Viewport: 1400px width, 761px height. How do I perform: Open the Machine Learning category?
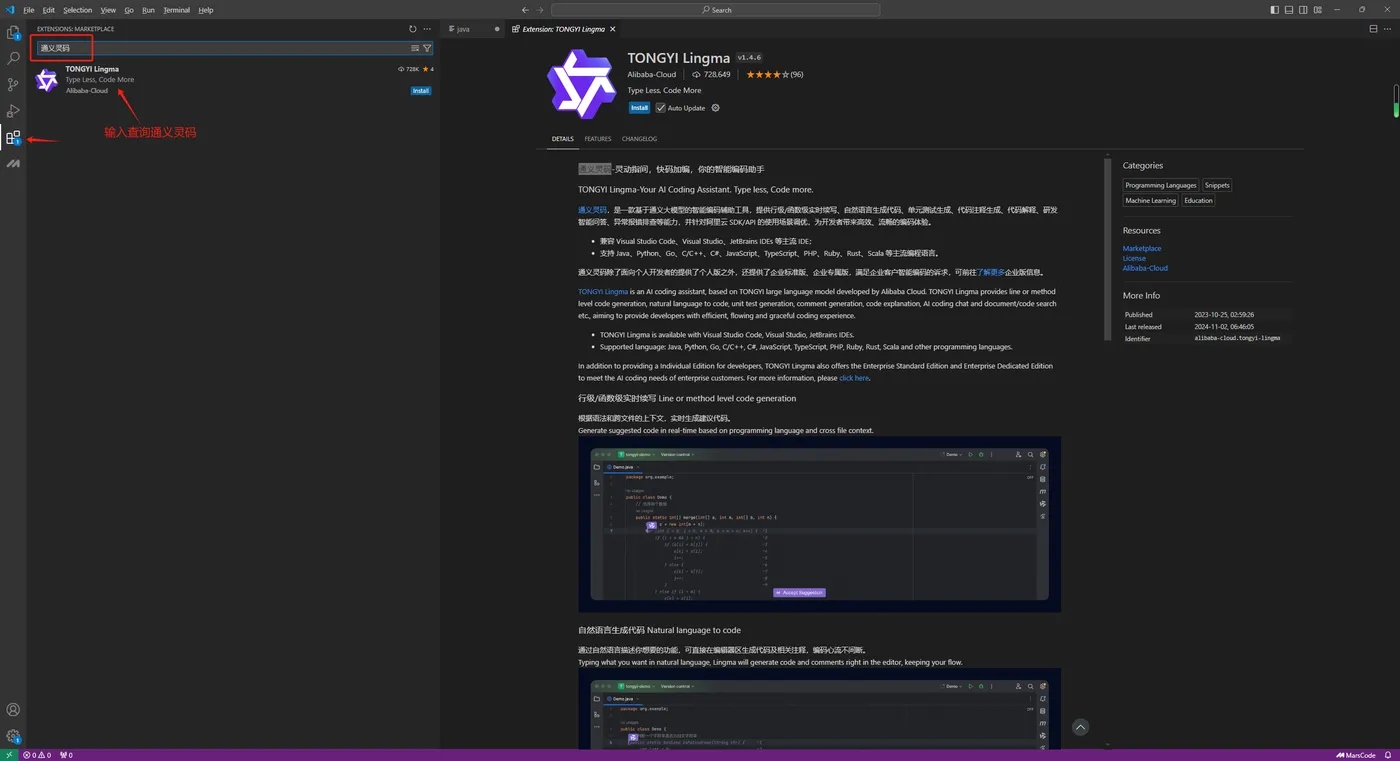pos(1150,200)
